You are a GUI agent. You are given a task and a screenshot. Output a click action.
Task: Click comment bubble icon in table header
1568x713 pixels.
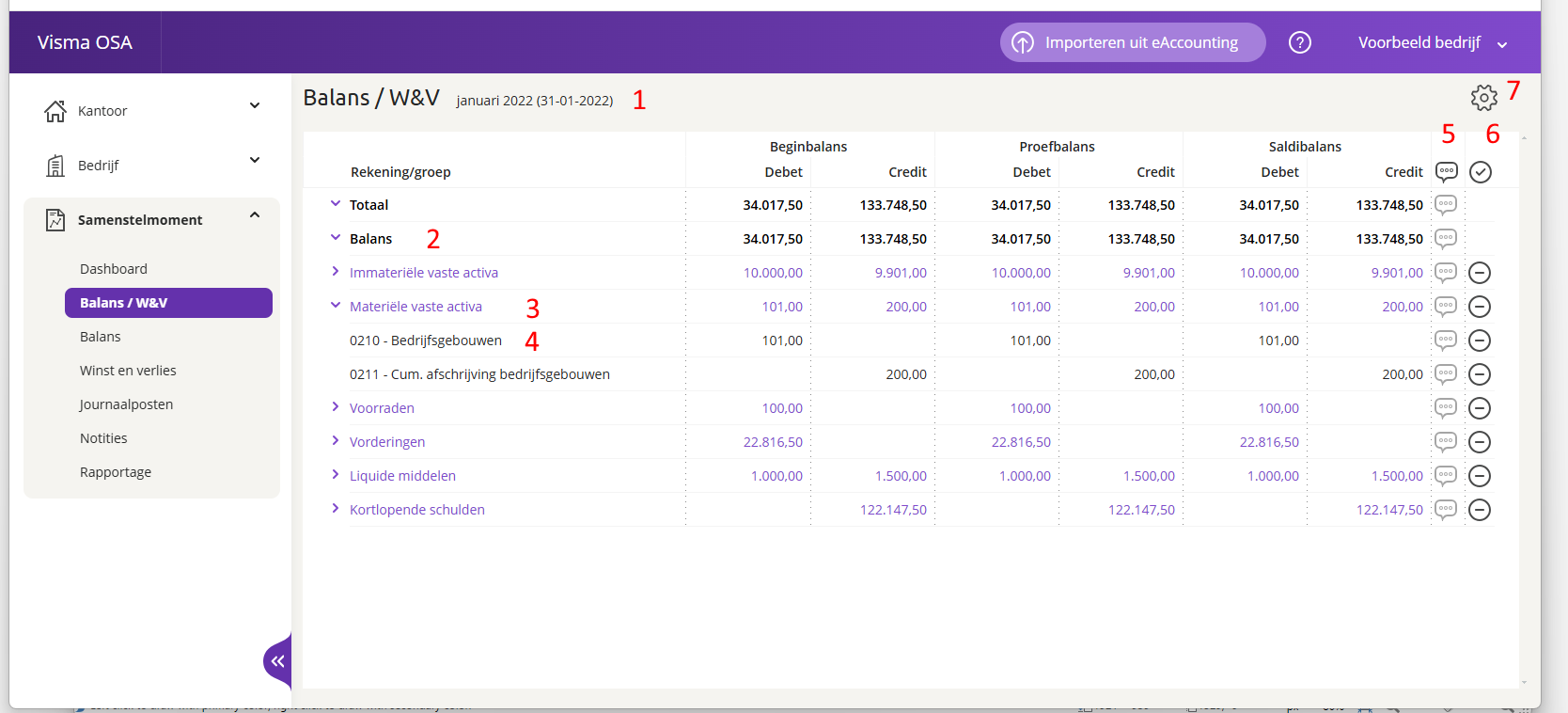1447,171
